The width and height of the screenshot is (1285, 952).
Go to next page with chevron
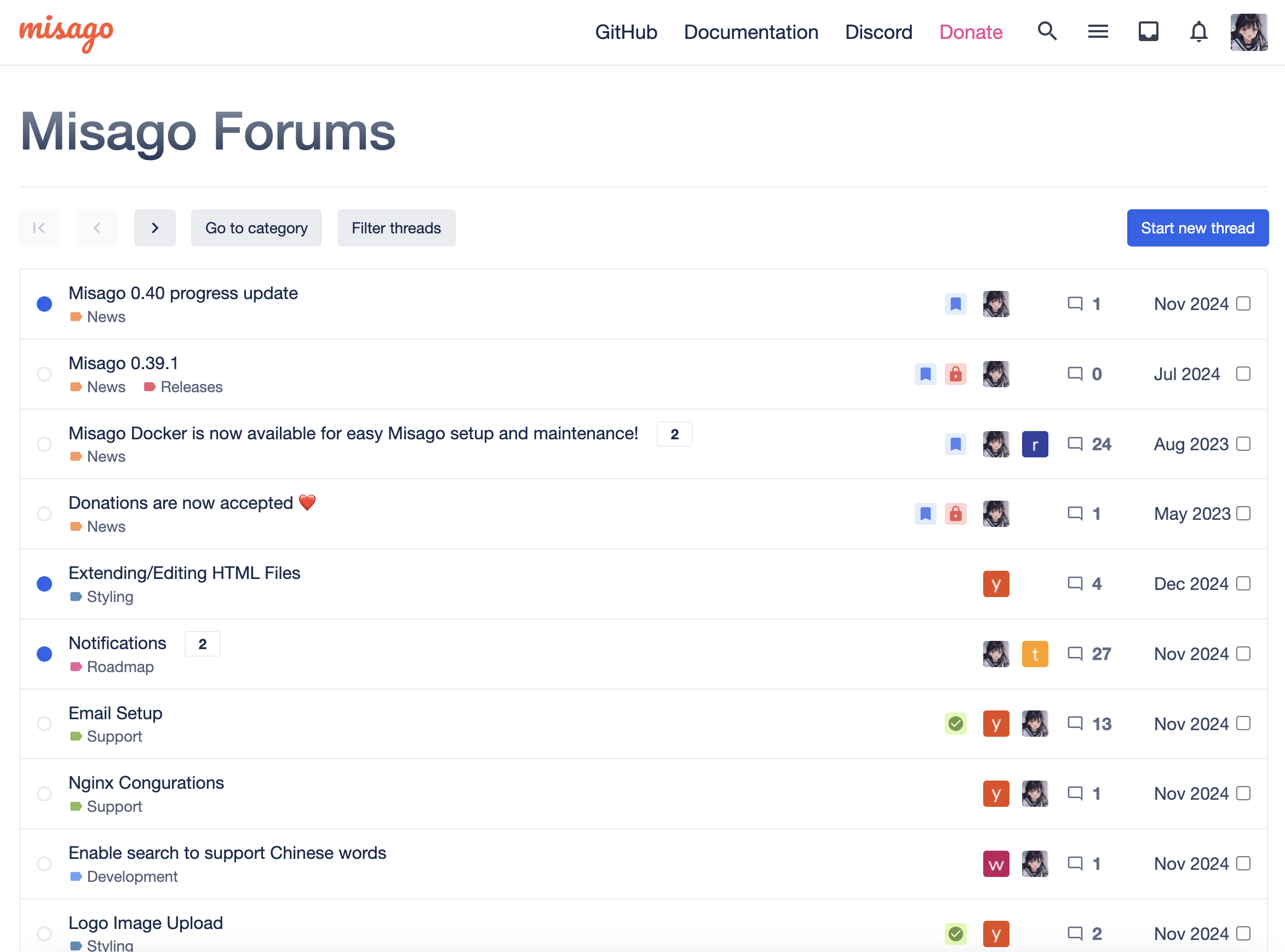154,228
